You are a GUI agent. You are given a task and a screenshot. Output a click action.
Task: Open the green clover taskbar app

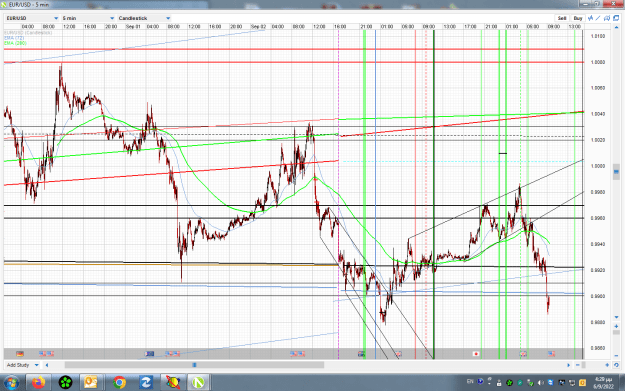tap(65, 383)
